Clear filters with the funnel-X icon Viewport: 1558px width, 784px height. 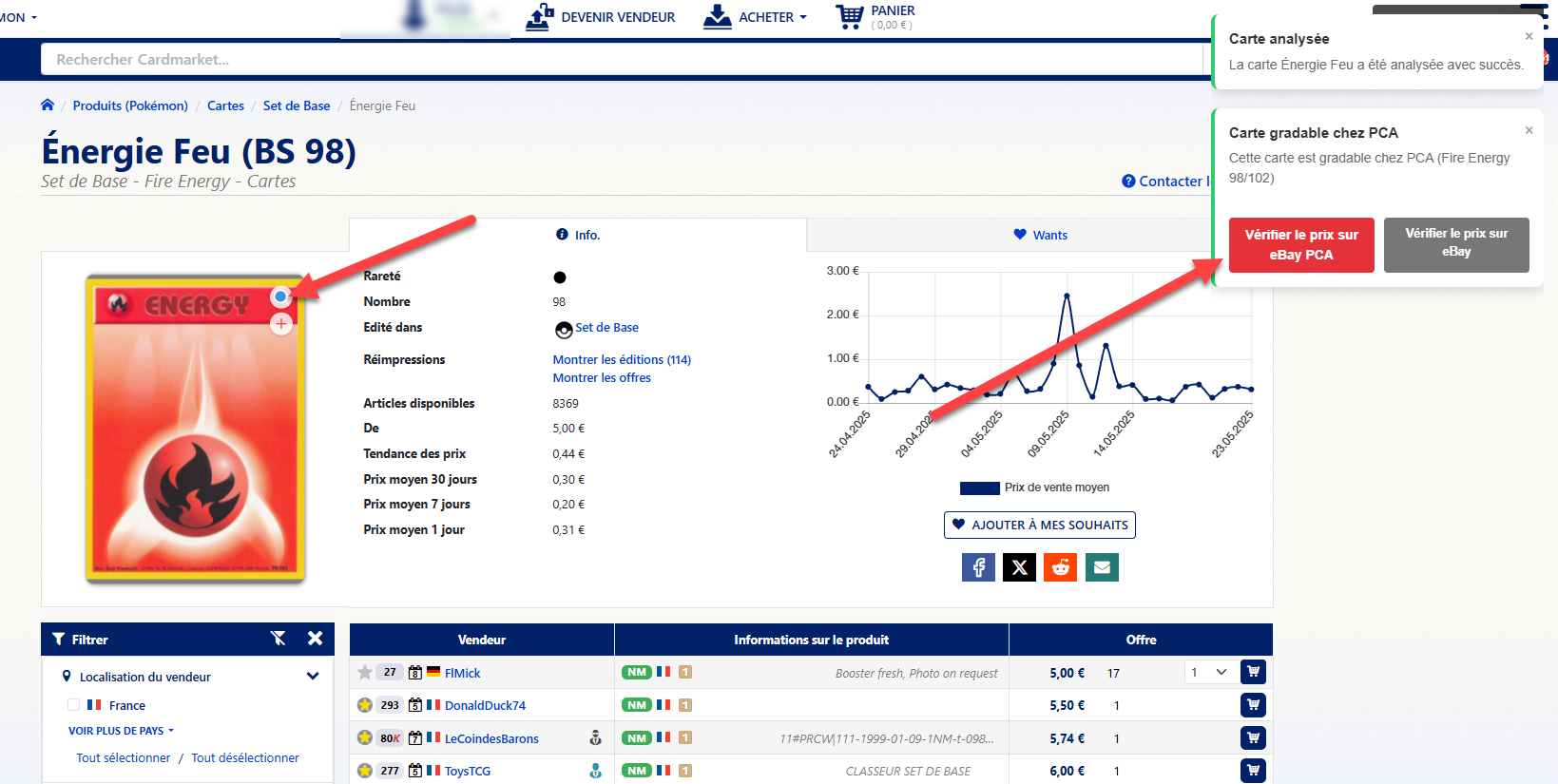tap(279, 639)
